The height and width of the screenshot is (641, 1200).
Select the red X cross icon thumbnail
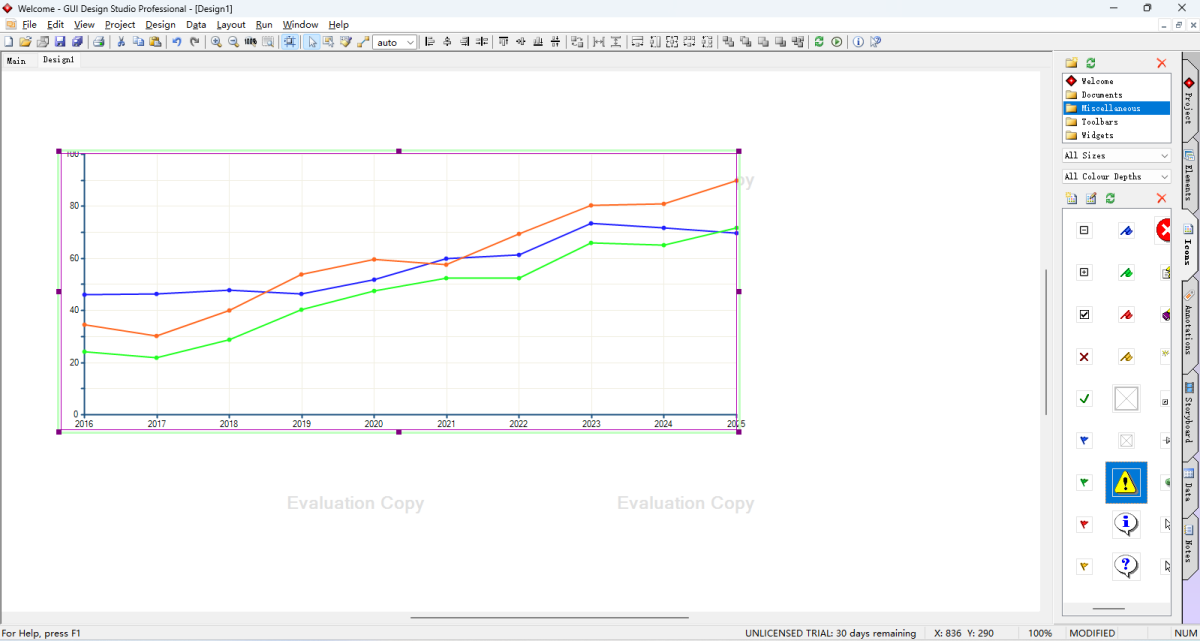[x=1084, y=357]
